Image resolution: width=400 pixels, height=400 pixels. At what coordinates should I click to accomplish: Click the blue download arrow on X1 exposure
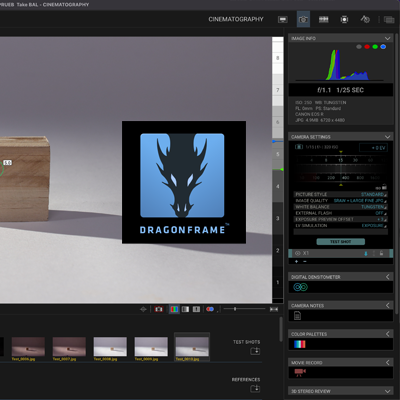tap(366, 254)
